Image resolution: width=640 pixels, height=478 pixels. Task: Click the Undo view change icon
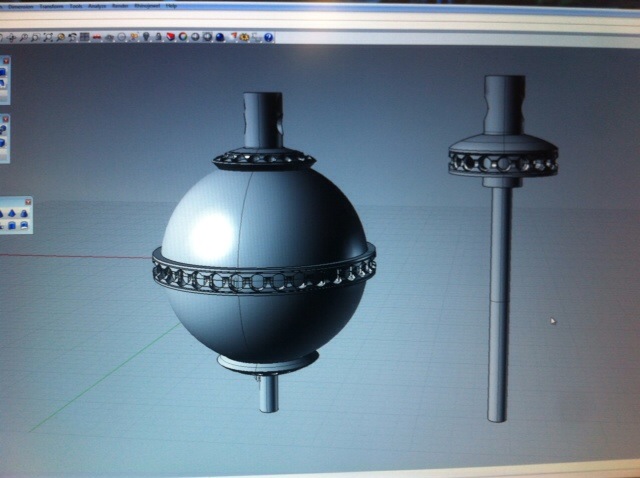click(x=73, y=38)
